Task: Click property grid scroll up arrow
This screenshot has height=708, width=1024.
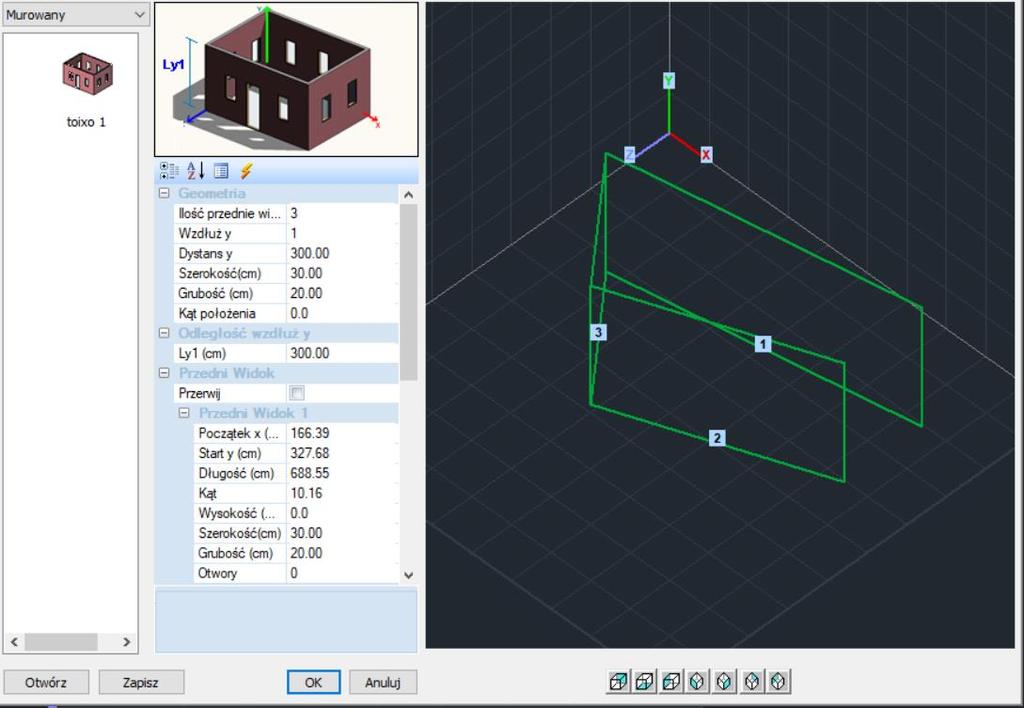Action: [x=408, y=195]
